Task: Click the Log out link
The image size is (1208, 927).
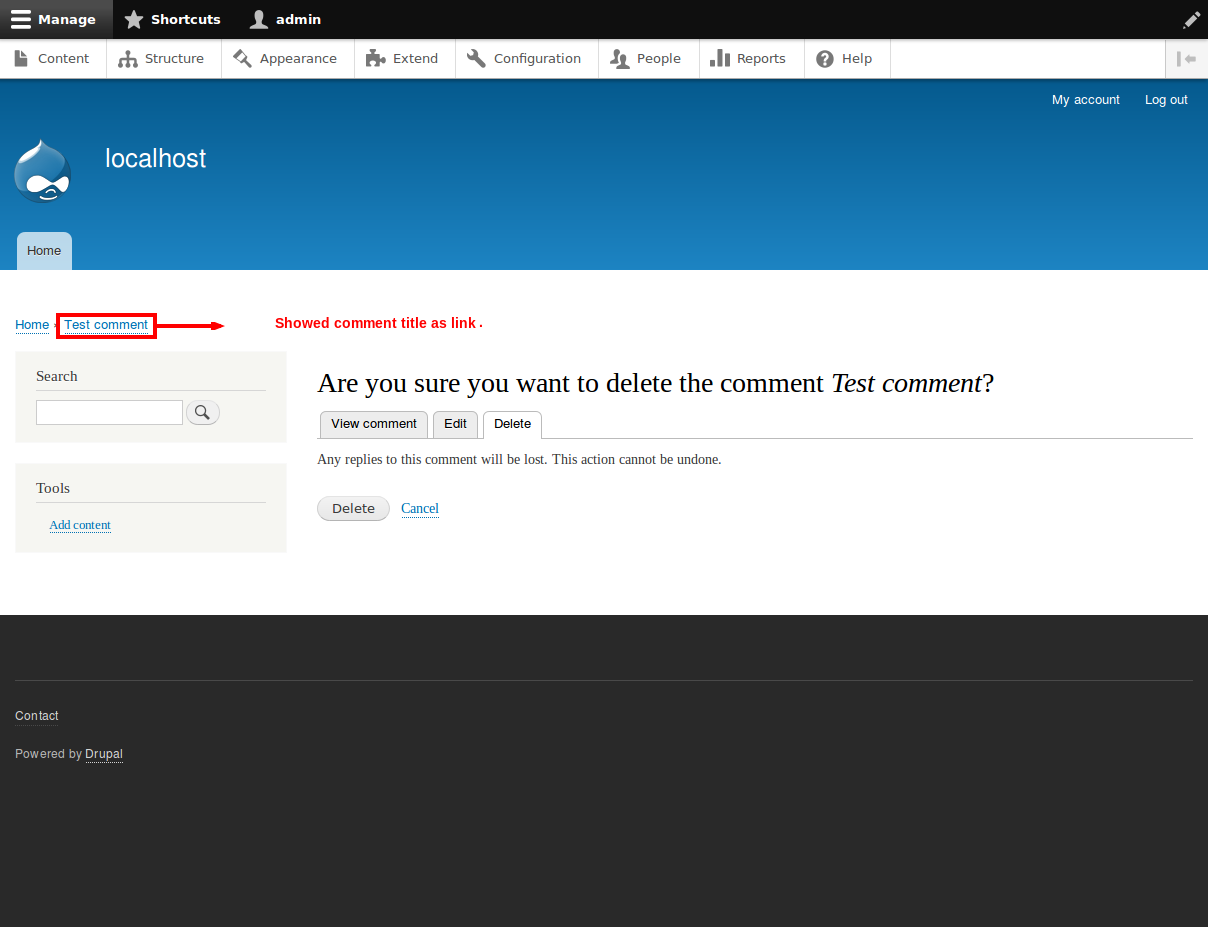Action: pyautogui.click(x=1166, y=100)
